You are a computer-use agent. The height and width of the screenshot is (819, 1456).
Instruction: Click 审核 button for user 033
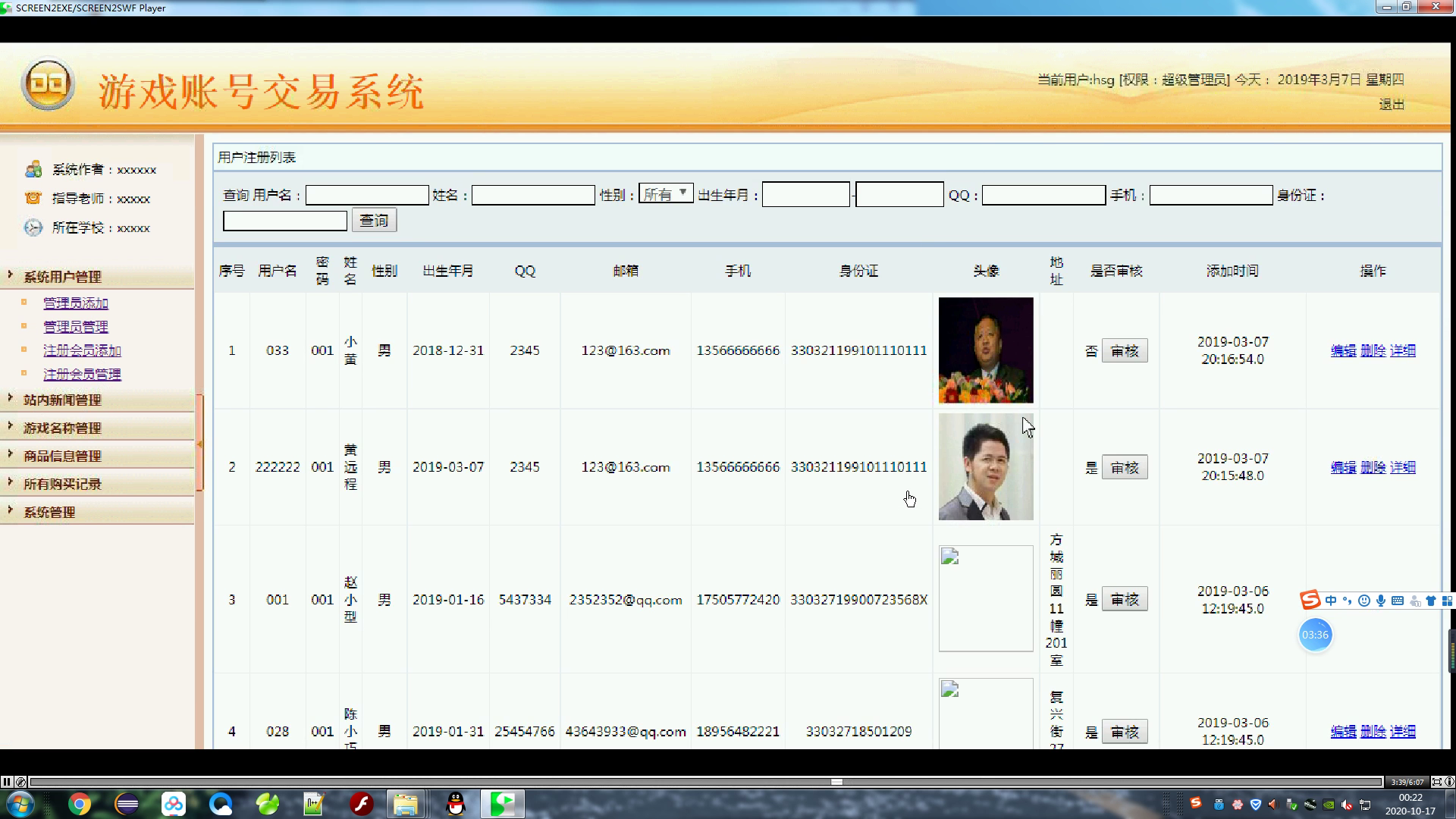1125,351
